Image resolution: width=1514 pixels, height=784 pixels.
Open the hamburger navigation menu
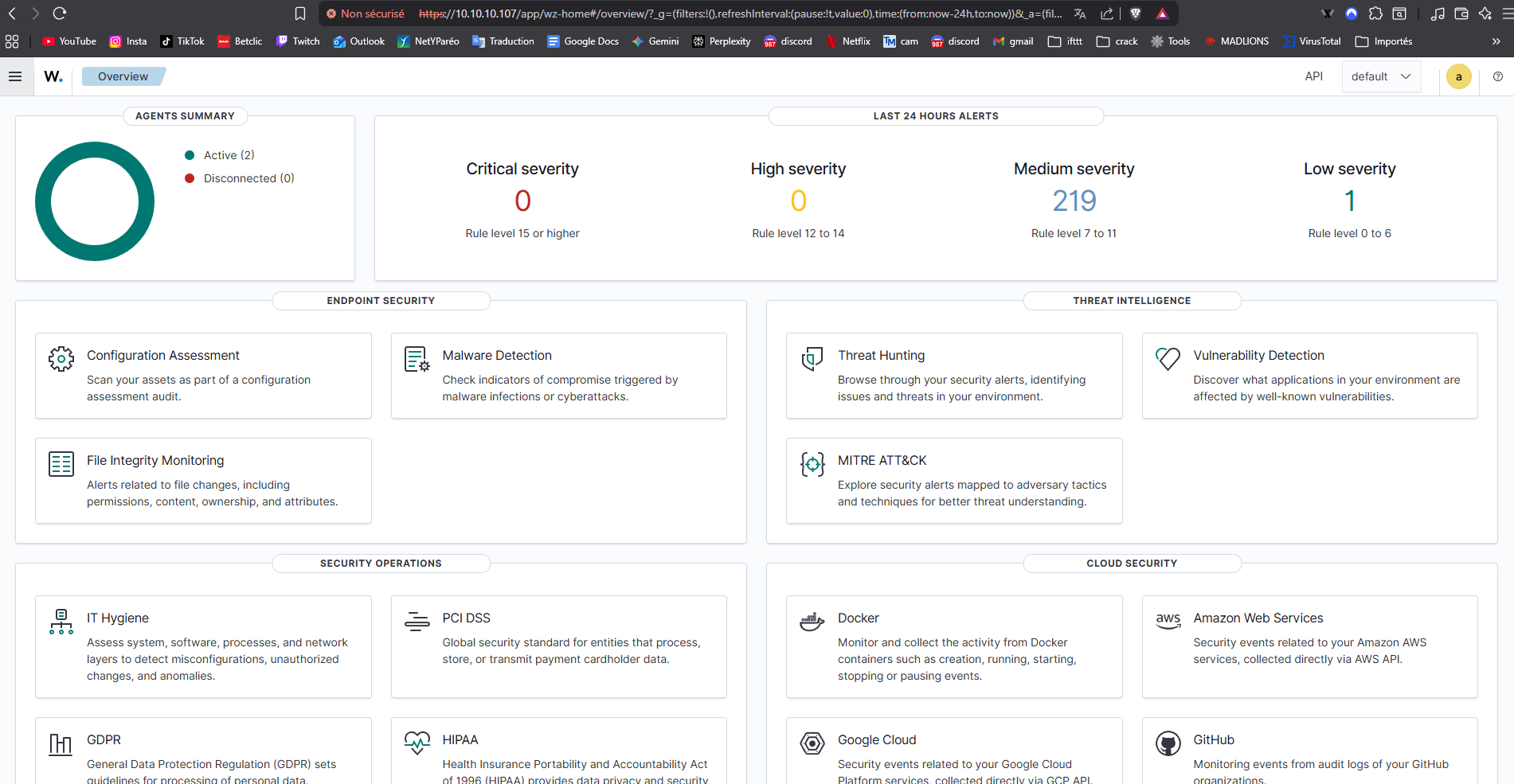coord(15,76)
